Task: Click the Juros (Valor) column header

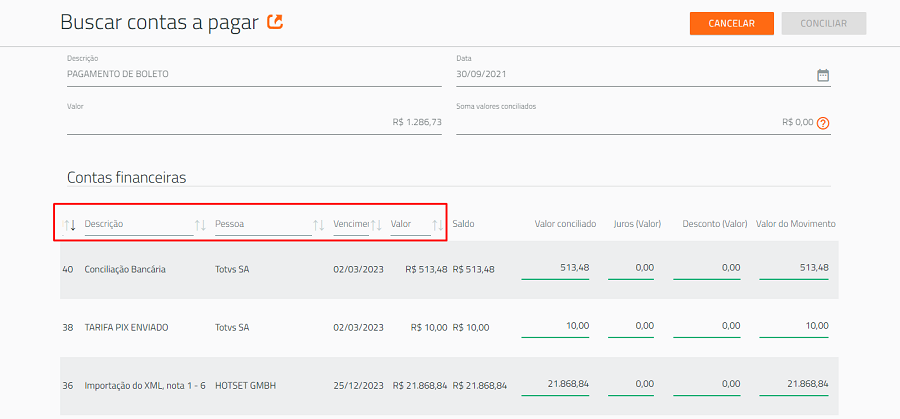Action: tap(637, 224)
